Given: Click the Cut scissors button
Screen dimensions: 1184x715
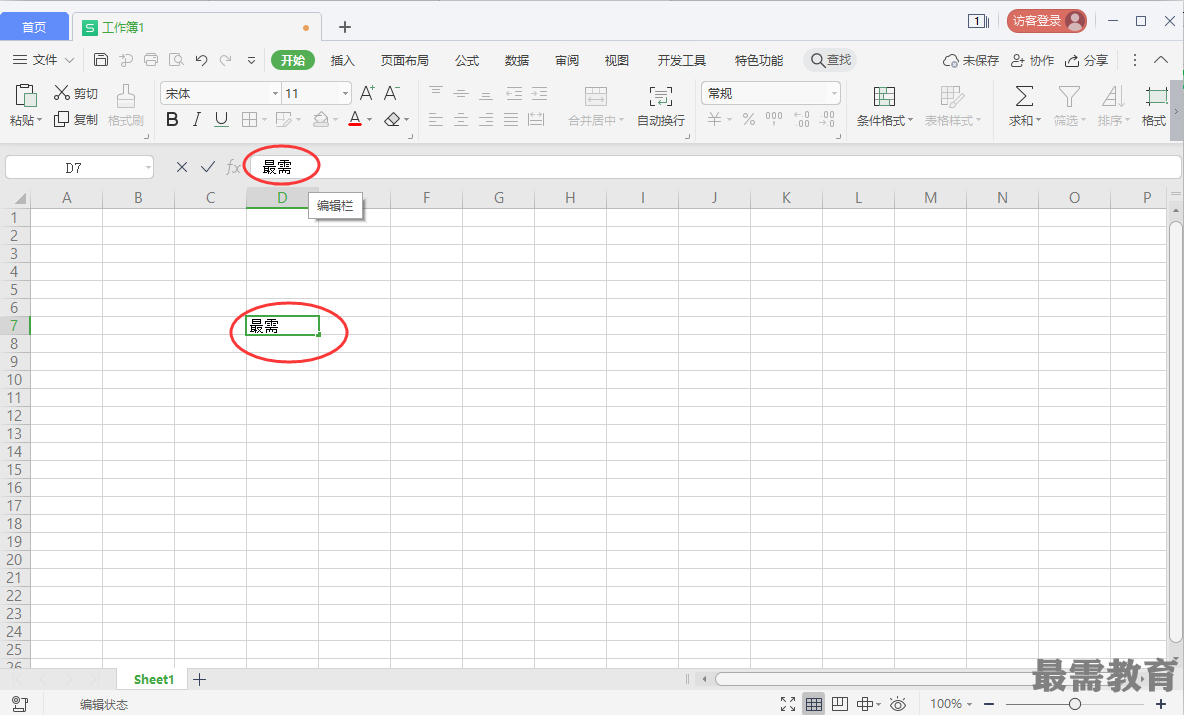Looking at the screenshot, I should coord(76,93).
